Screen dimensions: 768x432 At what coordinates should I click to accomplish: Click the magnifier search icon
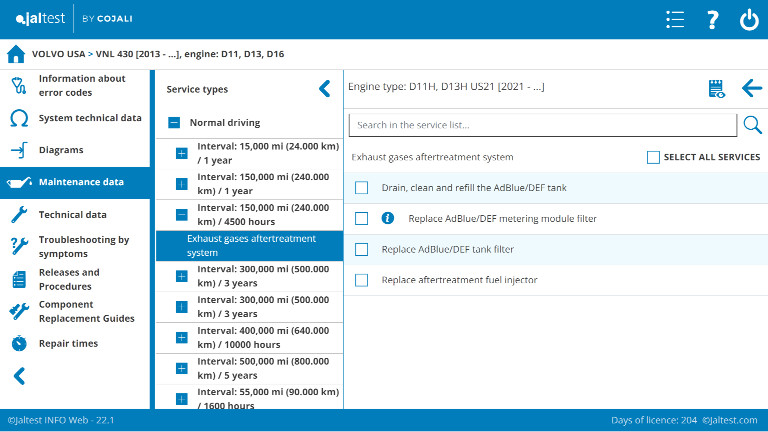click(x=752, y=124)
